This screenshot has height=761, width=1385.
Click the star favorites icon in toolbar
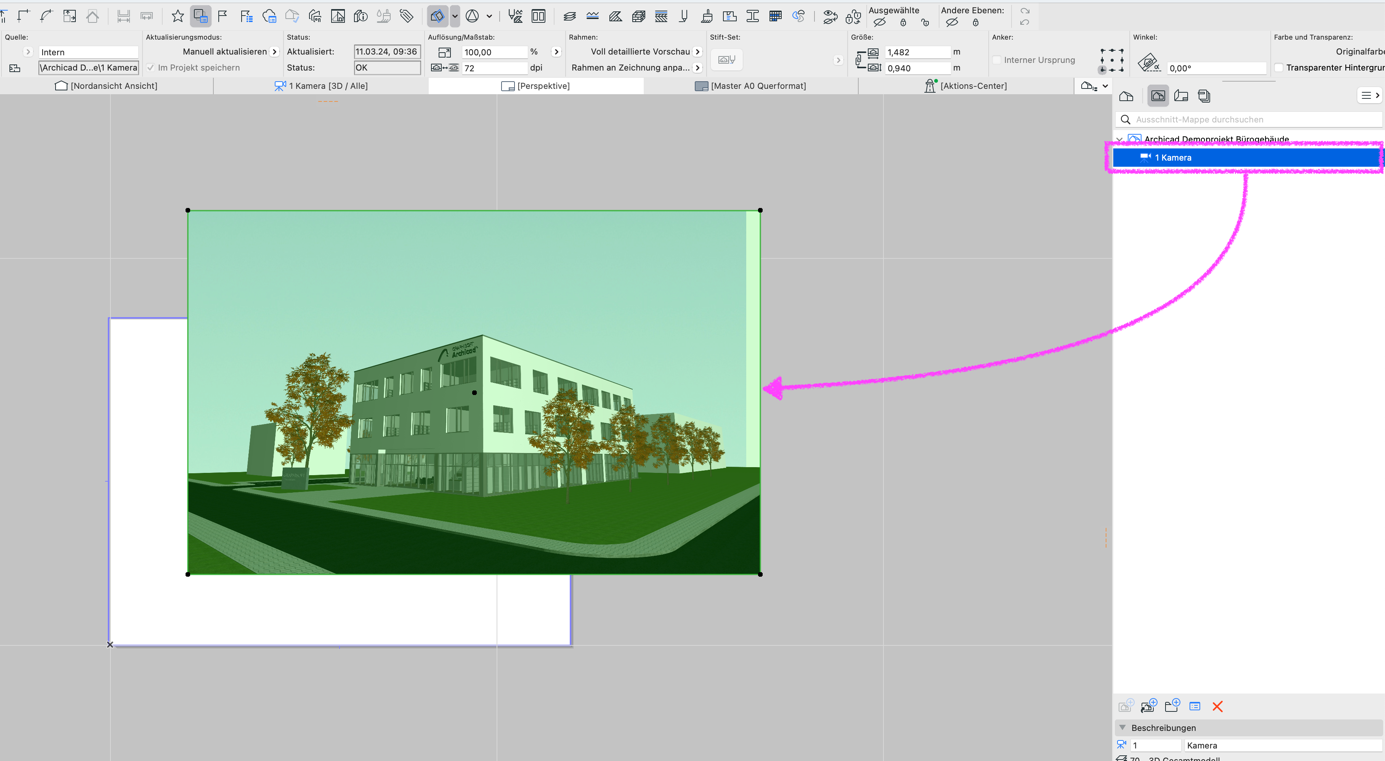pos(177,16)
